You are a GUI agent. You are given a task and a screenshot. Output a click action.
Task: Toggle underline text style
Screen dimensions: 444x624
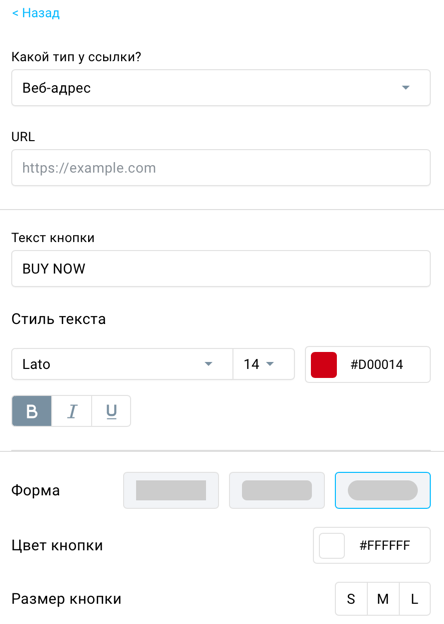[x=111, y=411]
